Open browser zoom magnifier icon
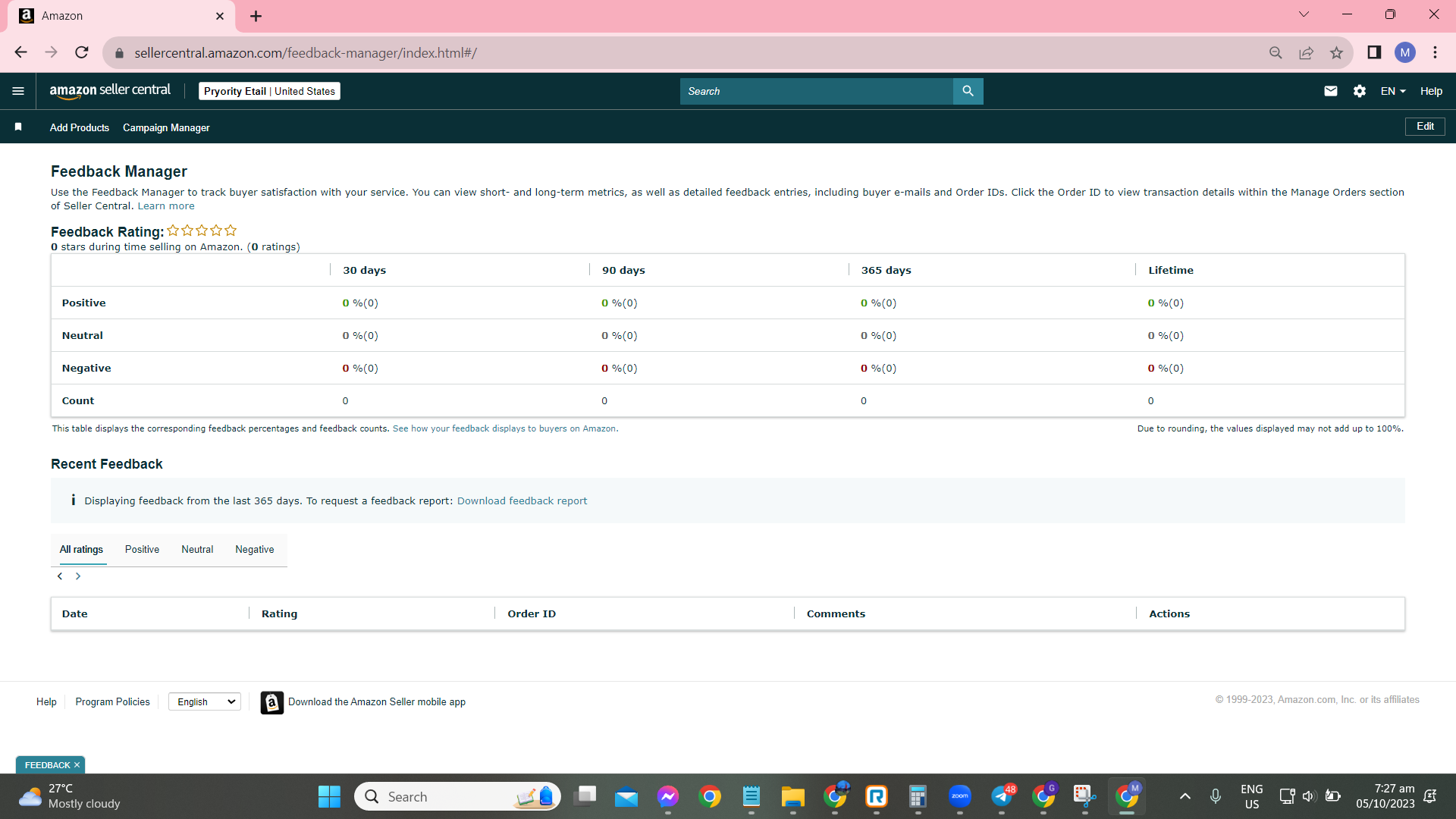This screenshot has height=819, width=1456. [1276, 52]
